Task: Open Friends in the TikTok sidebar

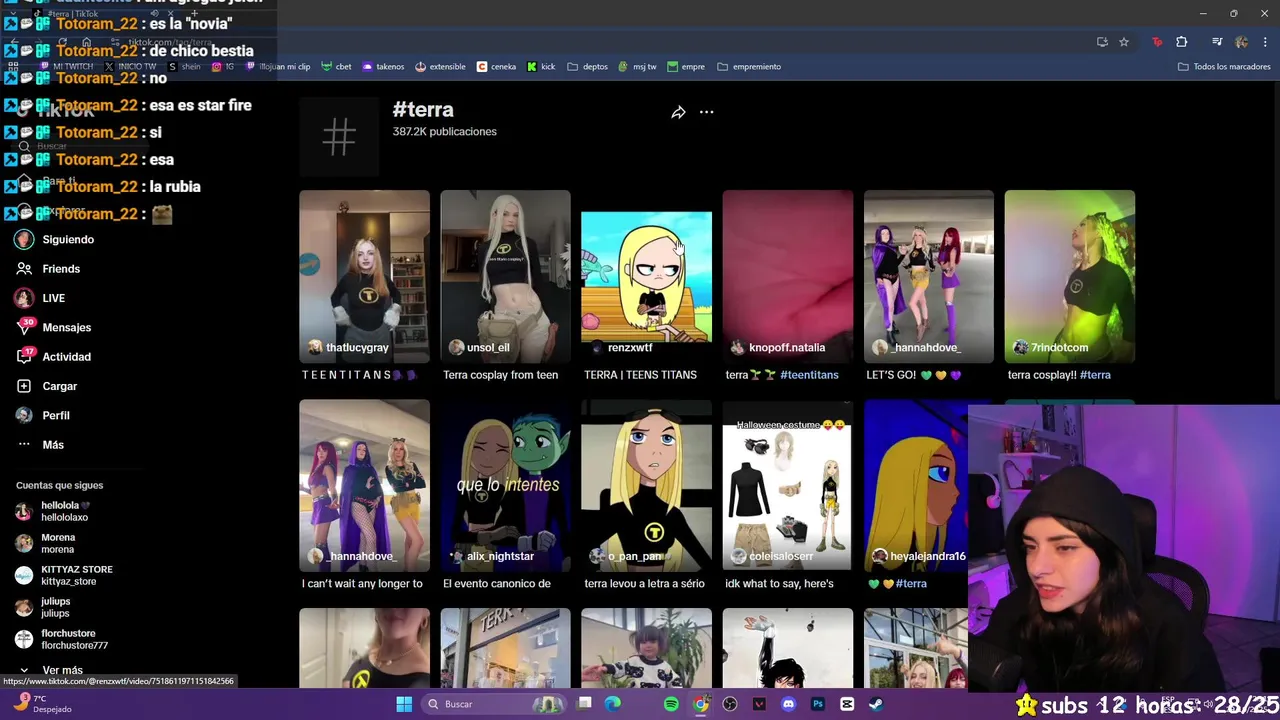Action: pos(48,269)
